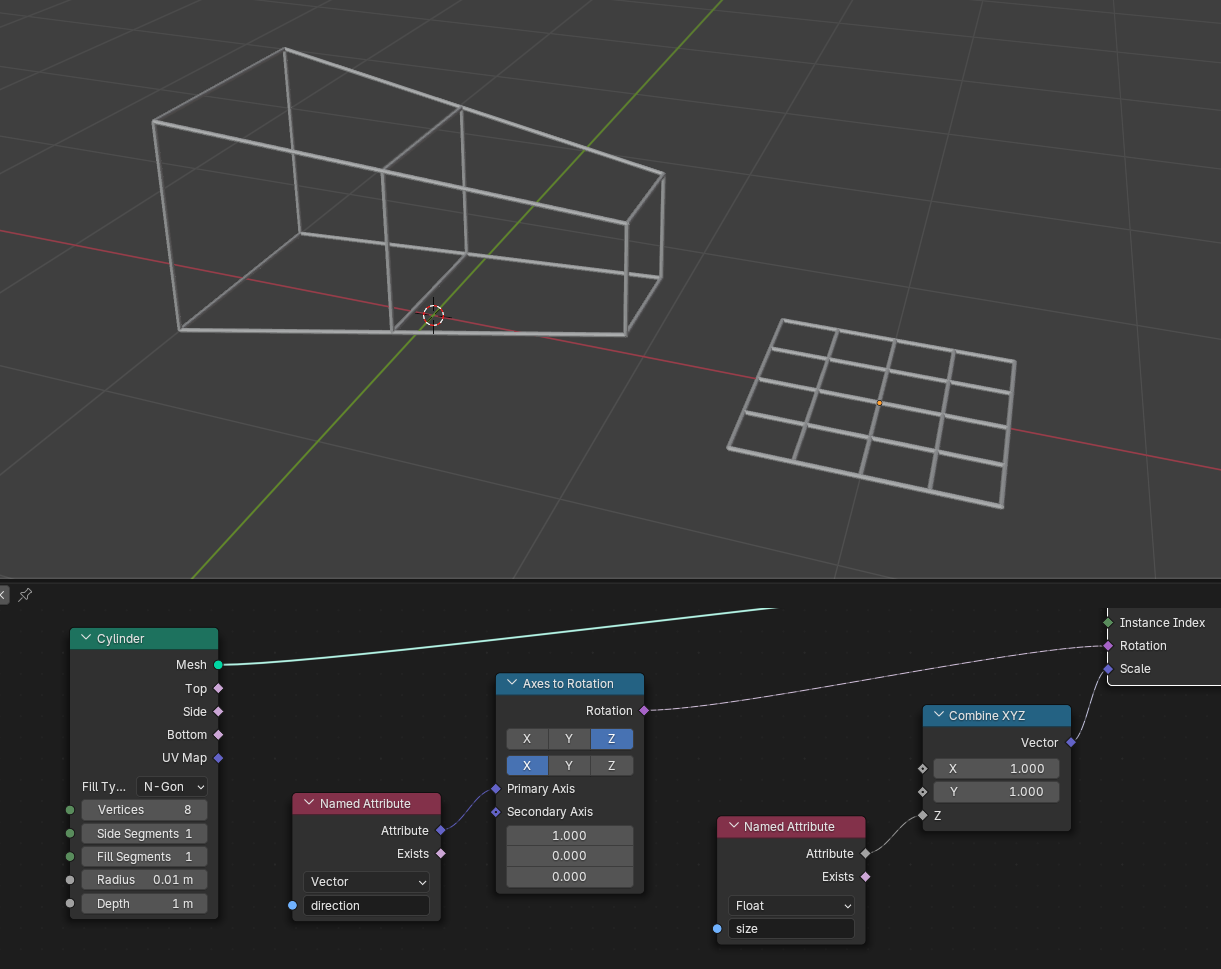Open the N-Gon Fill Type dropdown
Viewport: 1221px width, 969px height.
(172, 787)
